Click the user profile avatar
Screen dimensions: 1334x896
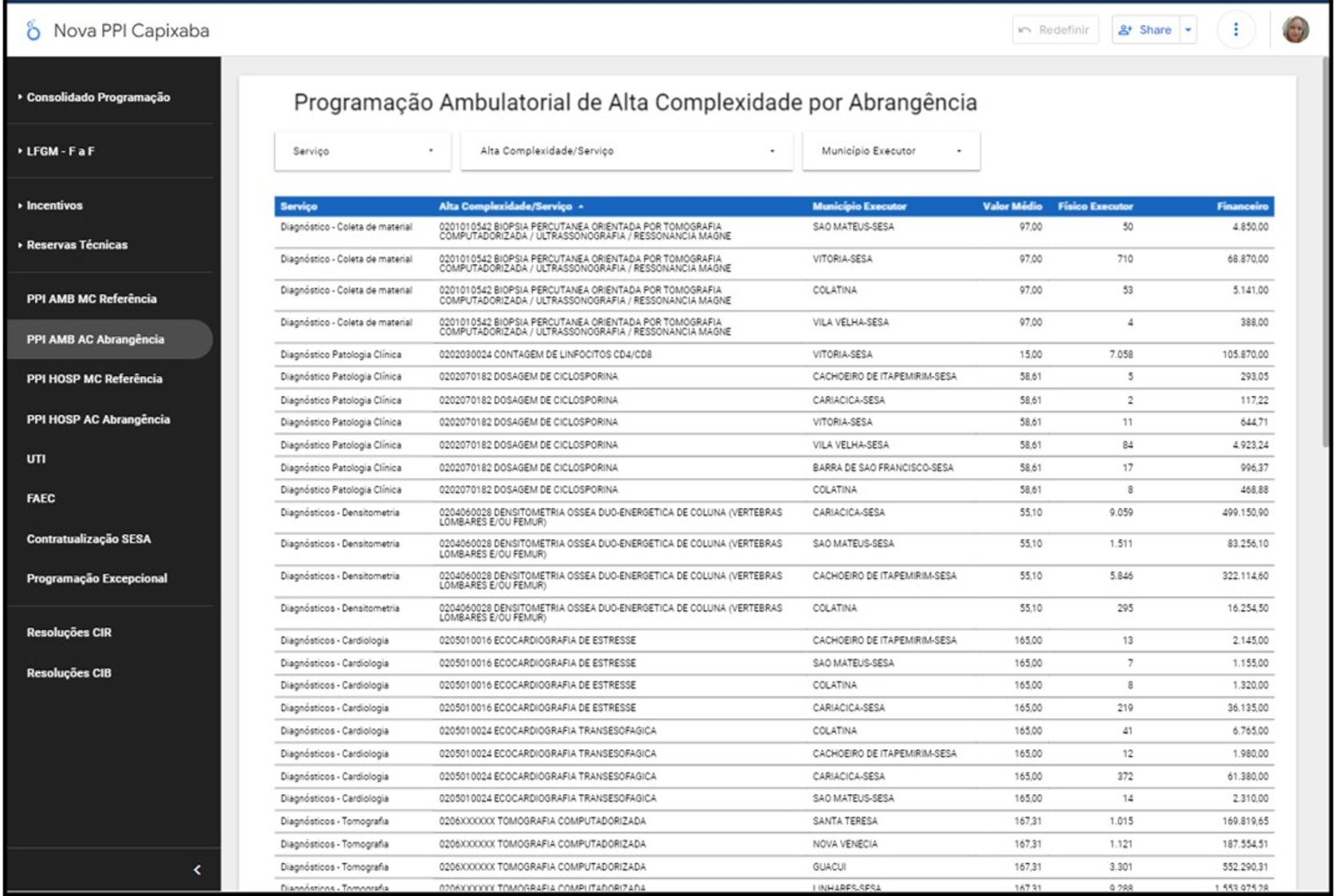tap(1295, 29)
